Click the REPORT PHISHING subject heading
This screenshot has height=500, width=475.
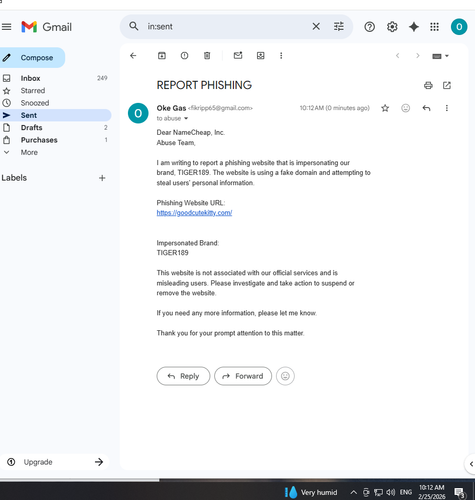[204, 85]
